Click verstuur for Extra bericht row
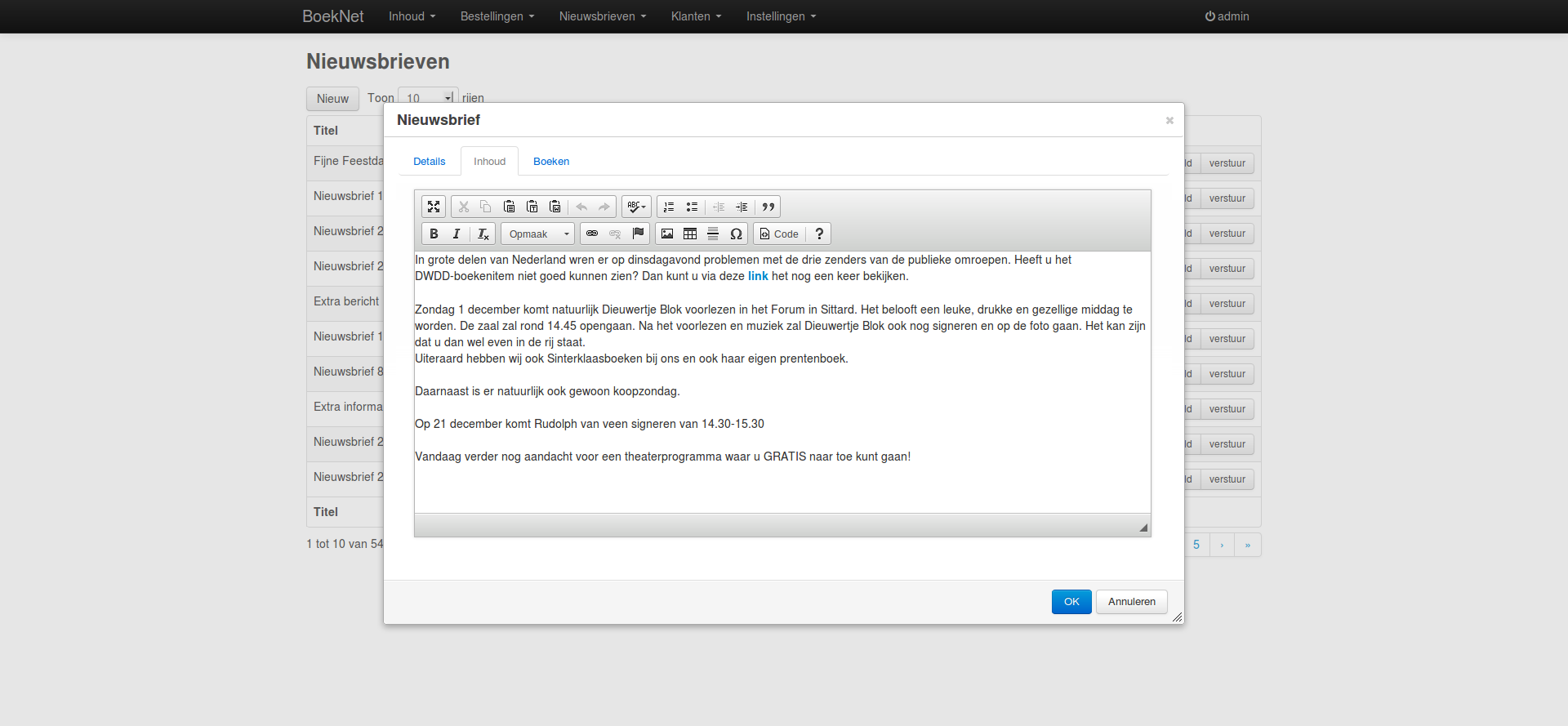Viewport: 1568px width, 726px height. [1227, 304]
